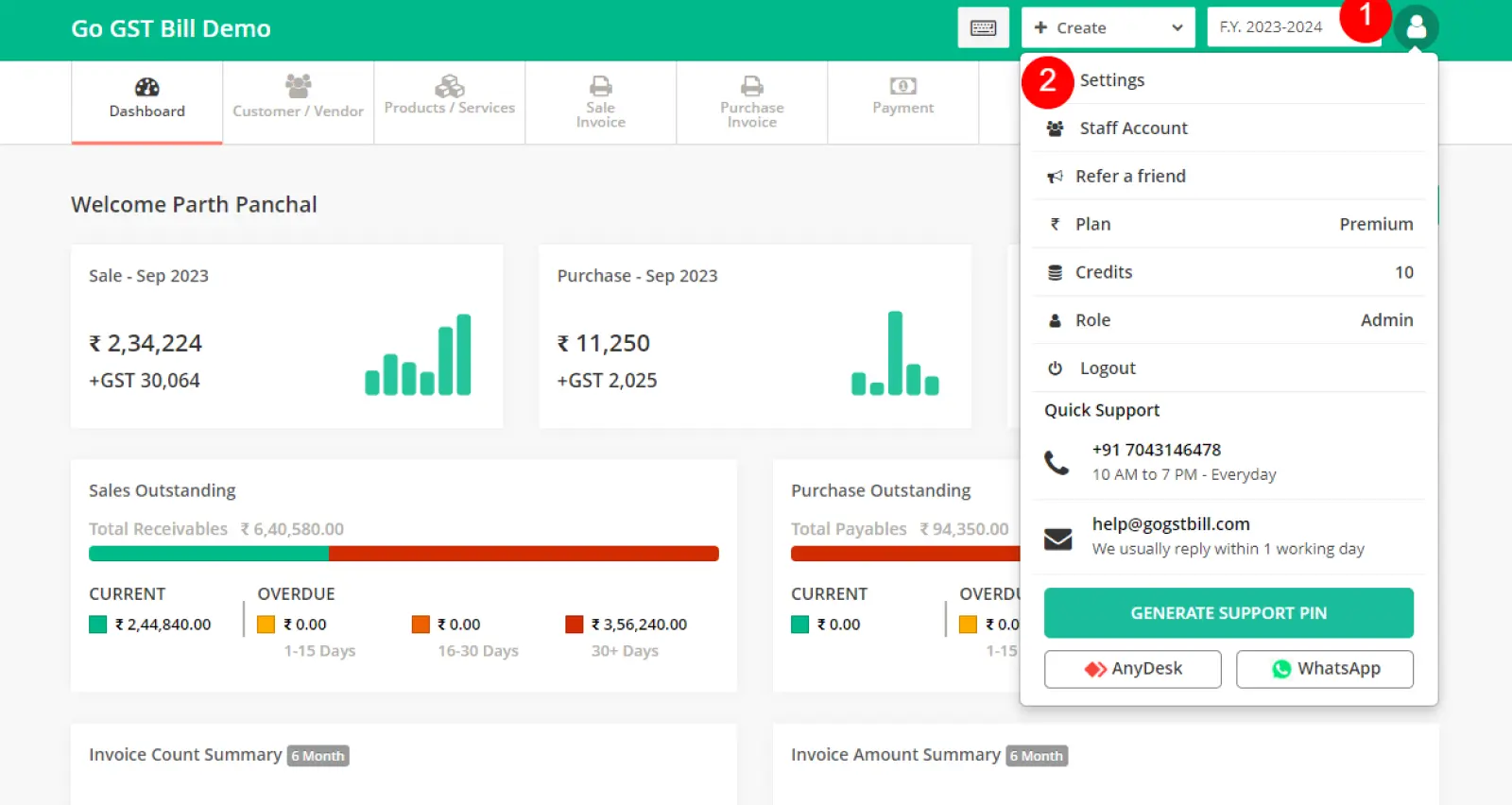1512x805 pixels.
Task: Click the user profile avatar icon
Action: 1416,27
